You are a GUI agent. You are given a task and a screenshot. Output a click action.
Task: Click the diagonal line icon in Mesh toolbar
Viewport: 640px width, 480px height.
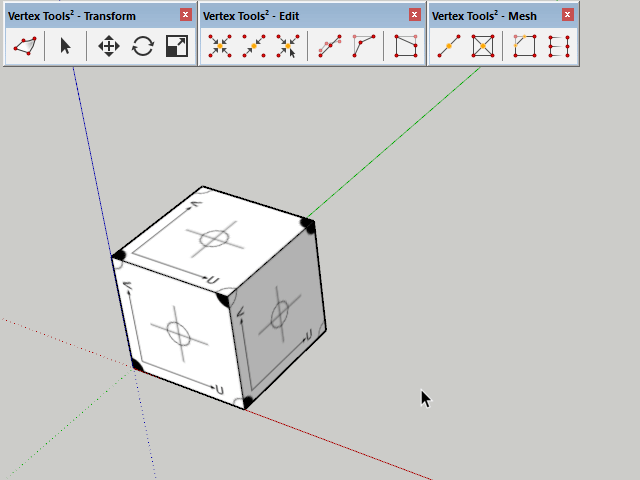[449, 46]
